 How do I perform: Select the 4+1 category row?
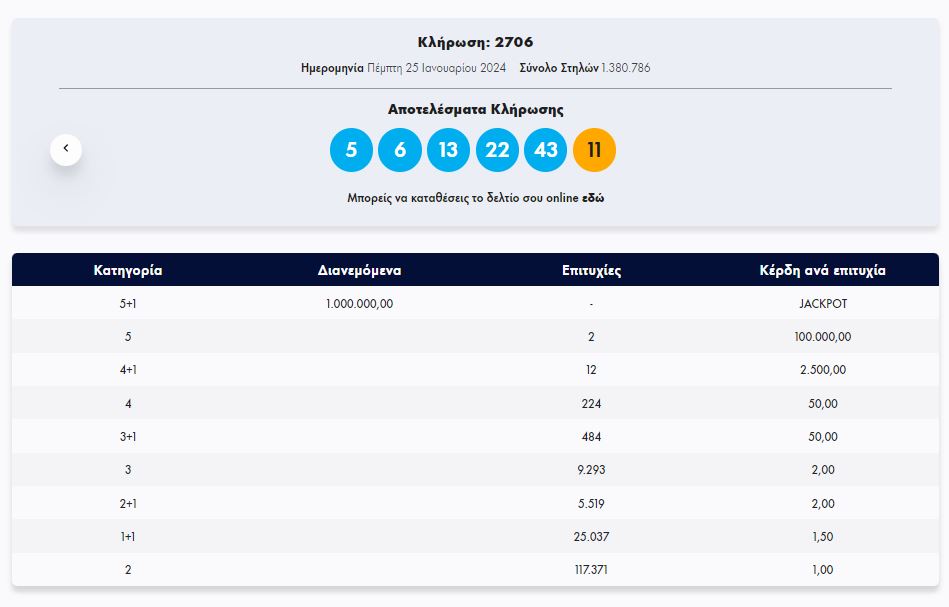coord(128,370)
